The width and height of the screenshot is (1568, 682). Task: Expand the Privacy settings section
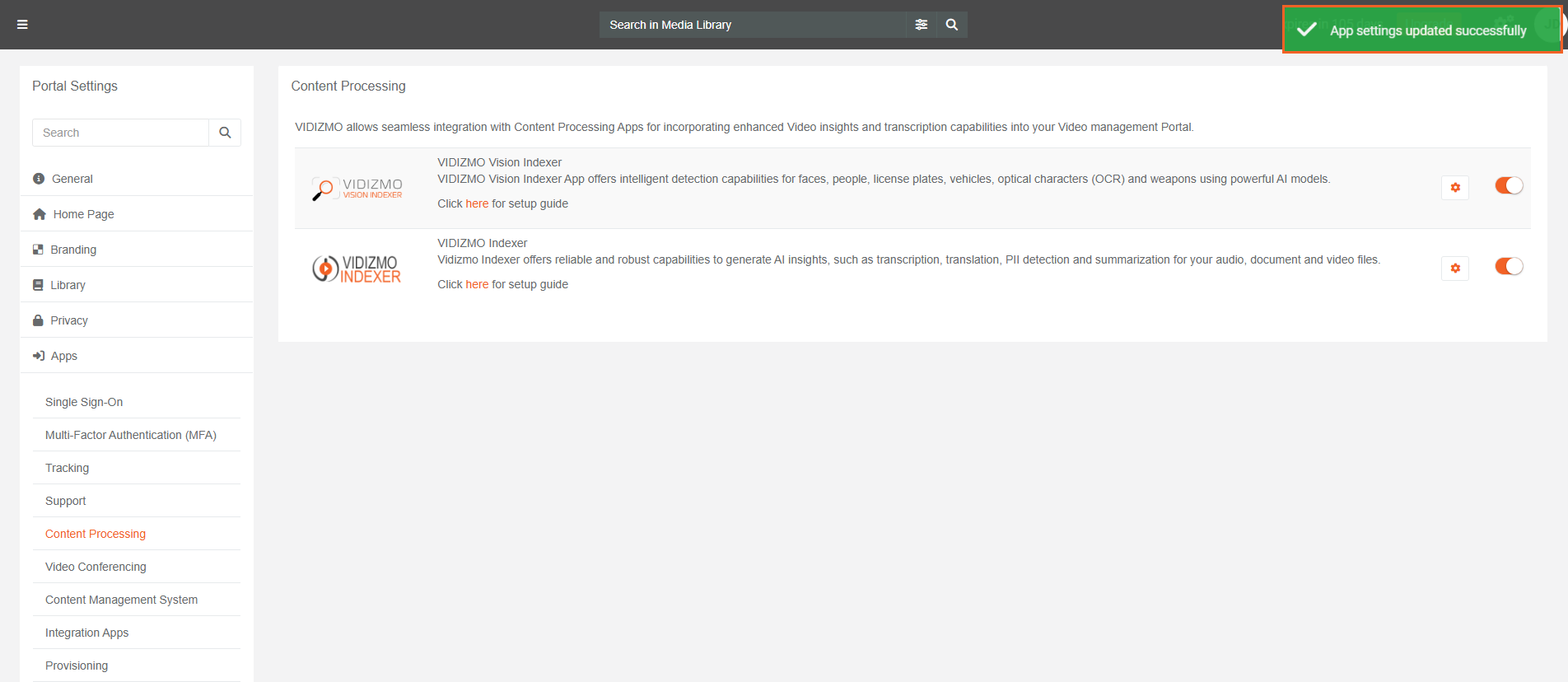(x=68, y=320)
